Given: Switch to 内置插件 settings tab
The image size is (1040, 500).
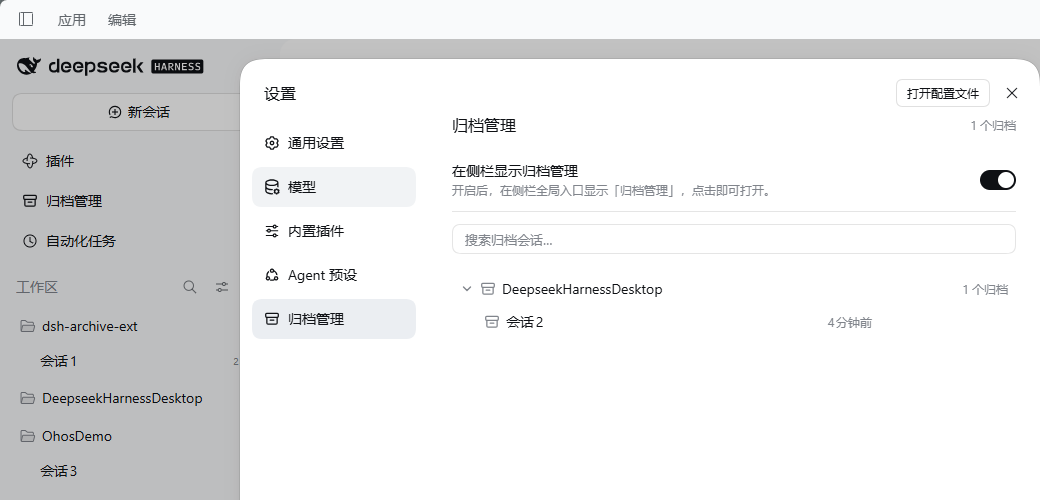Looking at the screenshot, I should [x=334, y=231].
